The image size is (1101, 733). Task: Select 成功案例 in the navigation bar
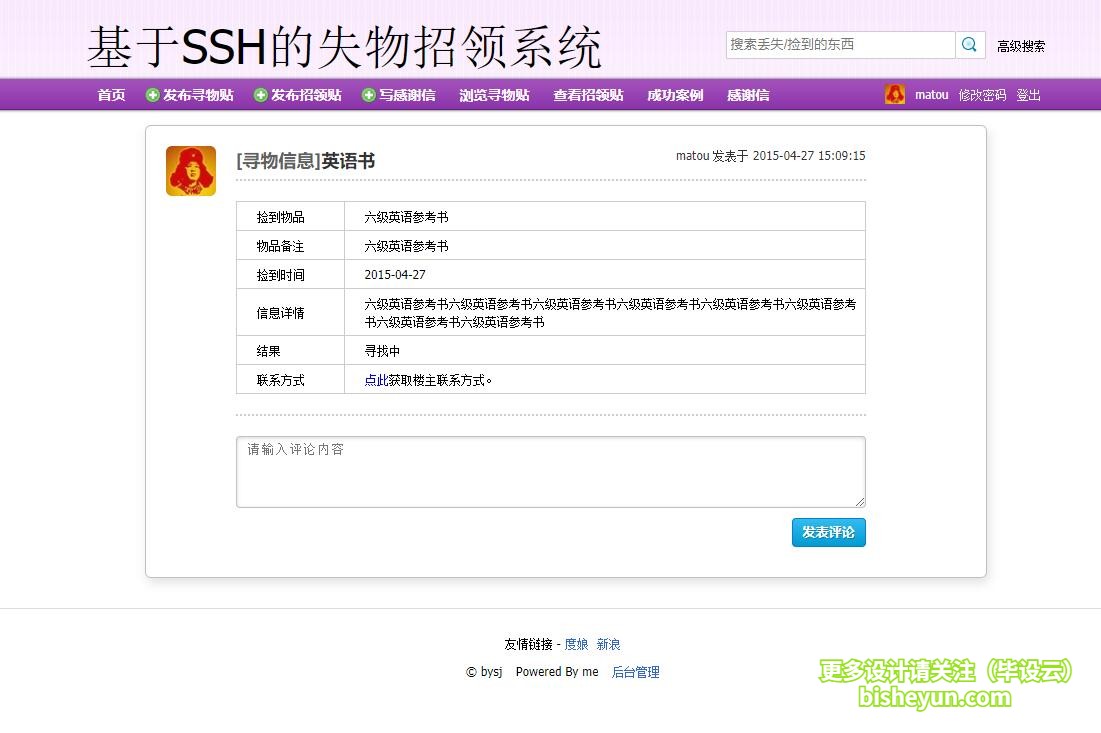pos(675,95)
